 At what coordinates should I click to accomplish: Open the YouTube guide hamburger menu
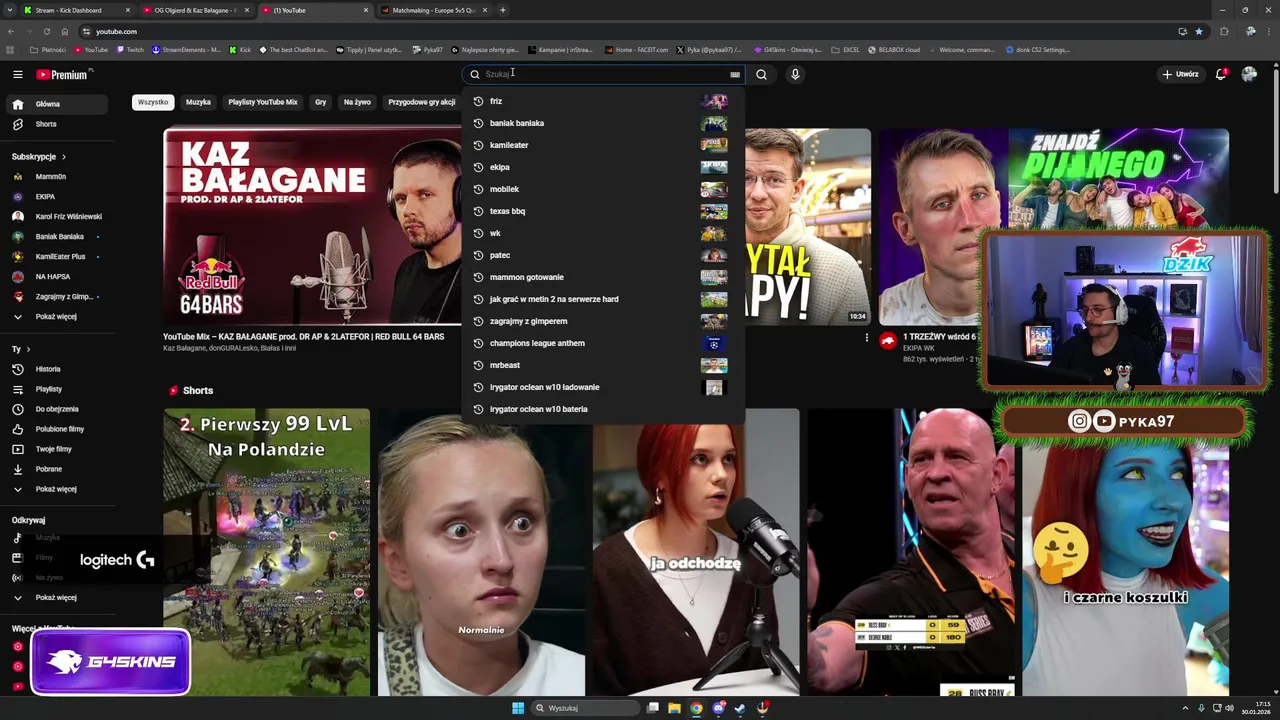(x=17, y=74)
